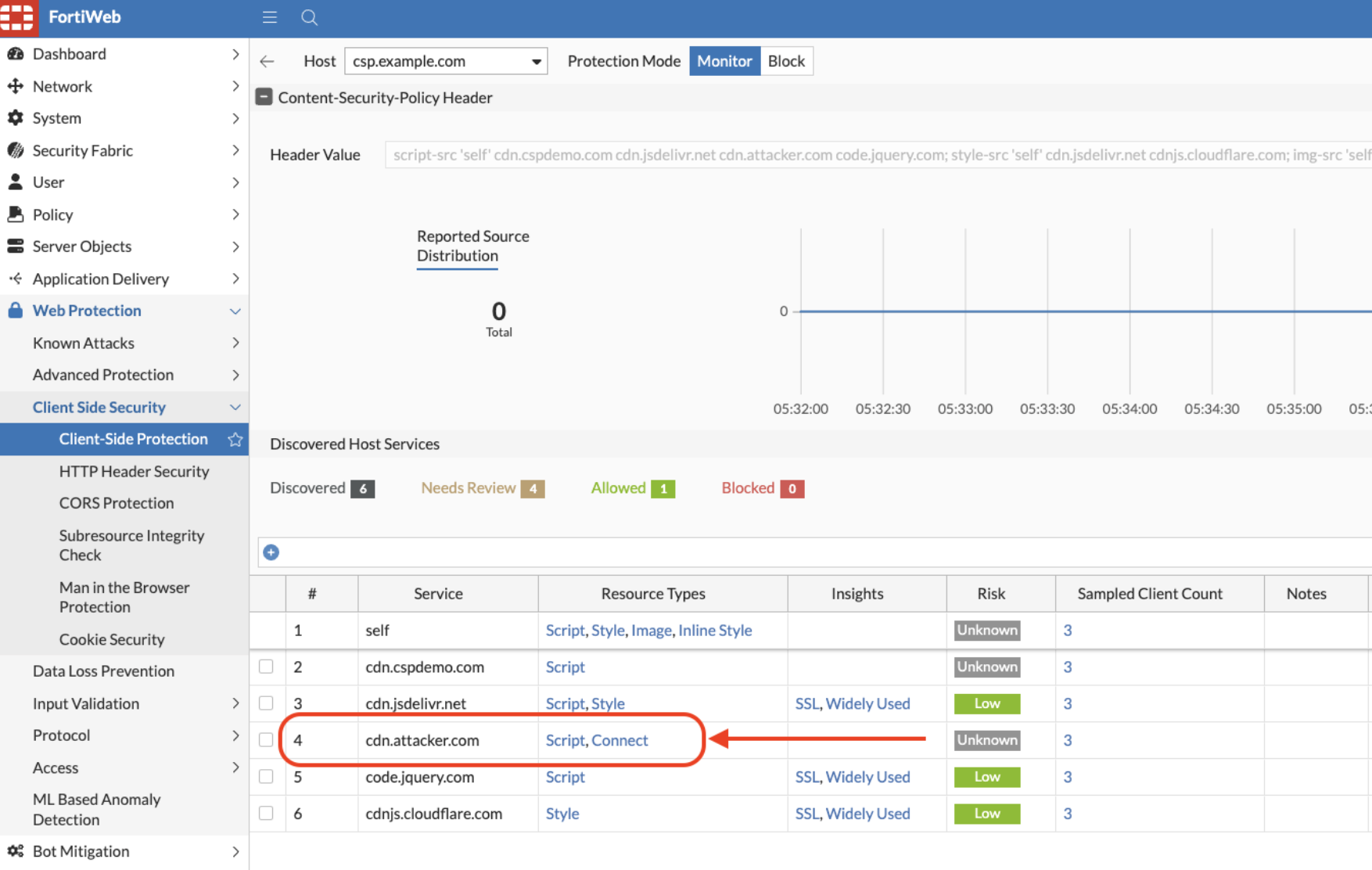
Task: Check the cdn.cspdemo.com row checkbox
Action: [x=266, y=667]
